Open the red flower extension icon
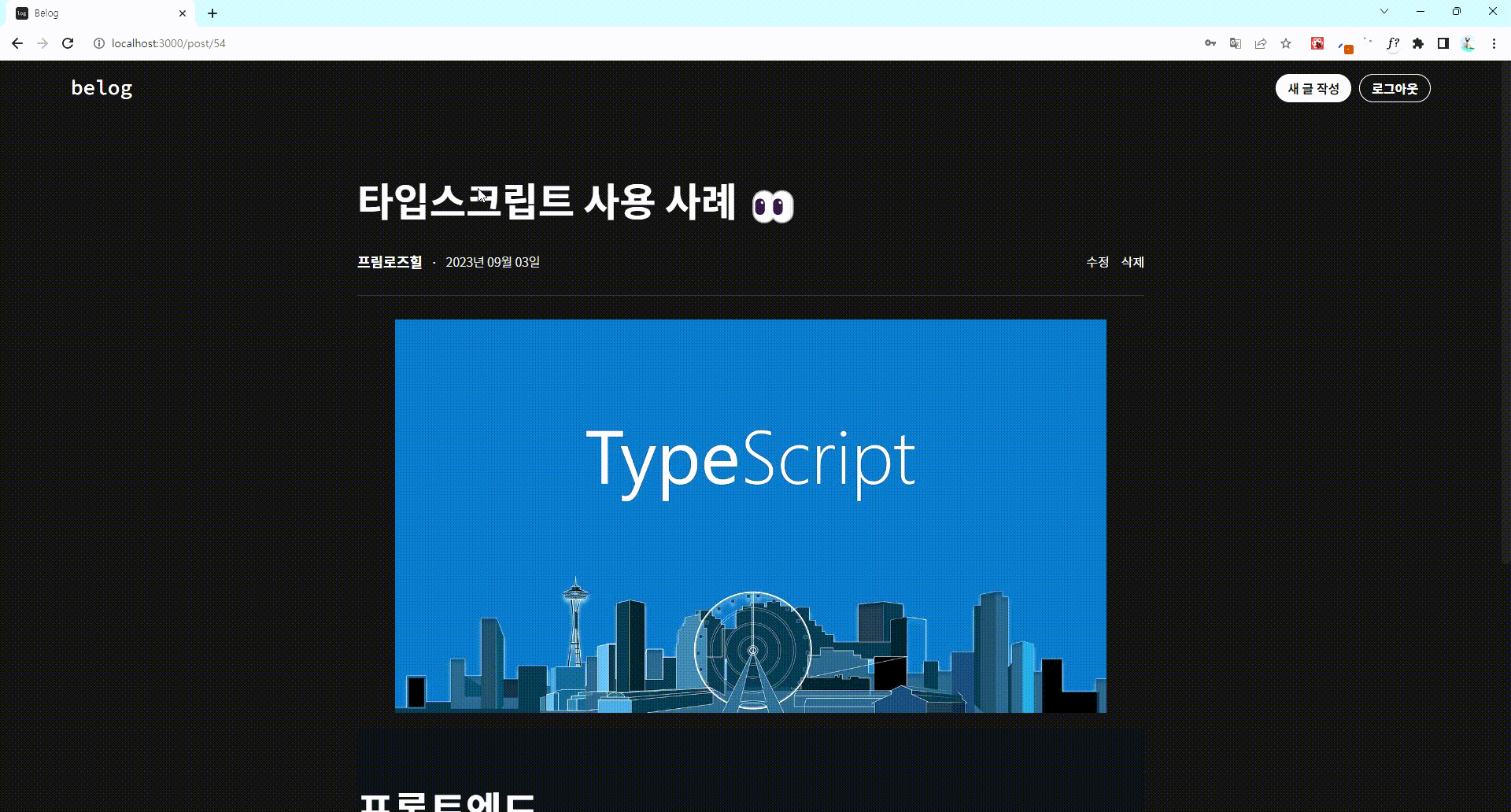This screenshot has width=1511, height=812. (1317, 43)
